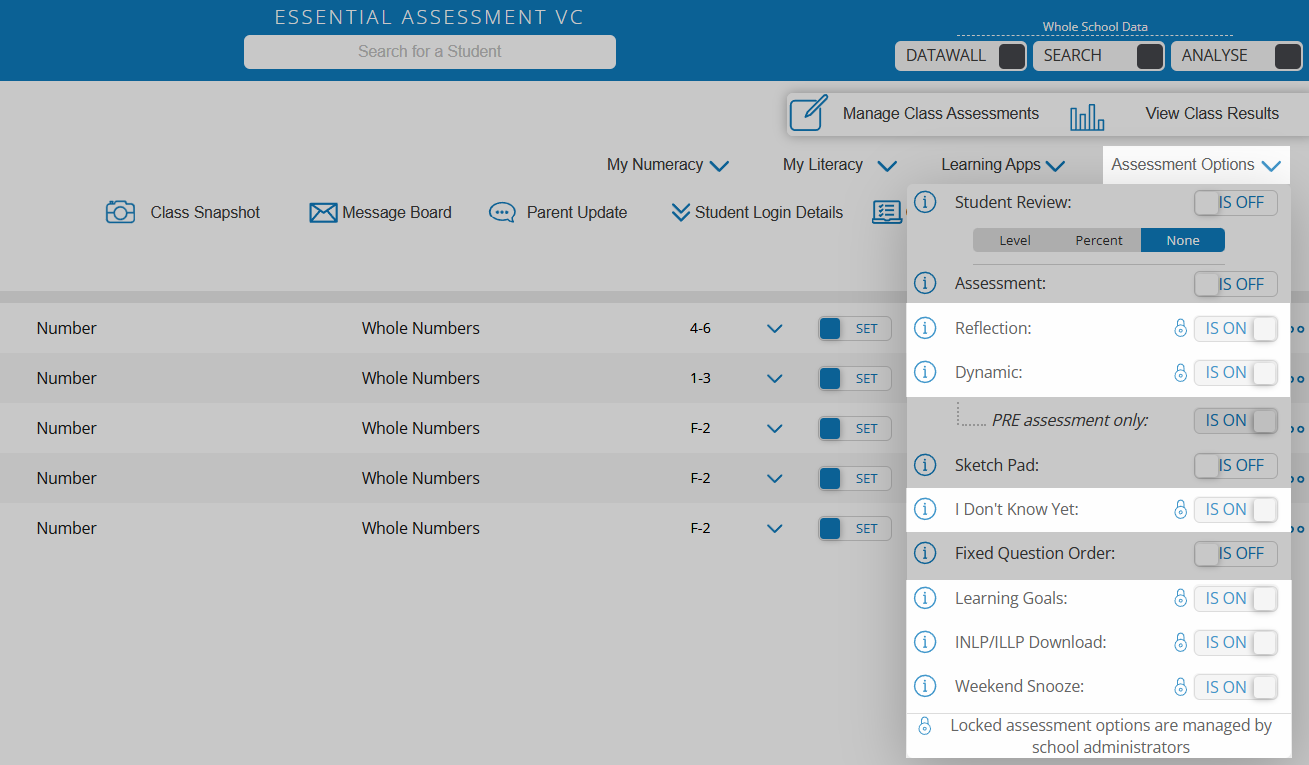The width and height of the screenshot is (1309, 765).
Task: Click info icon beside Reflection
Action: 926,328
